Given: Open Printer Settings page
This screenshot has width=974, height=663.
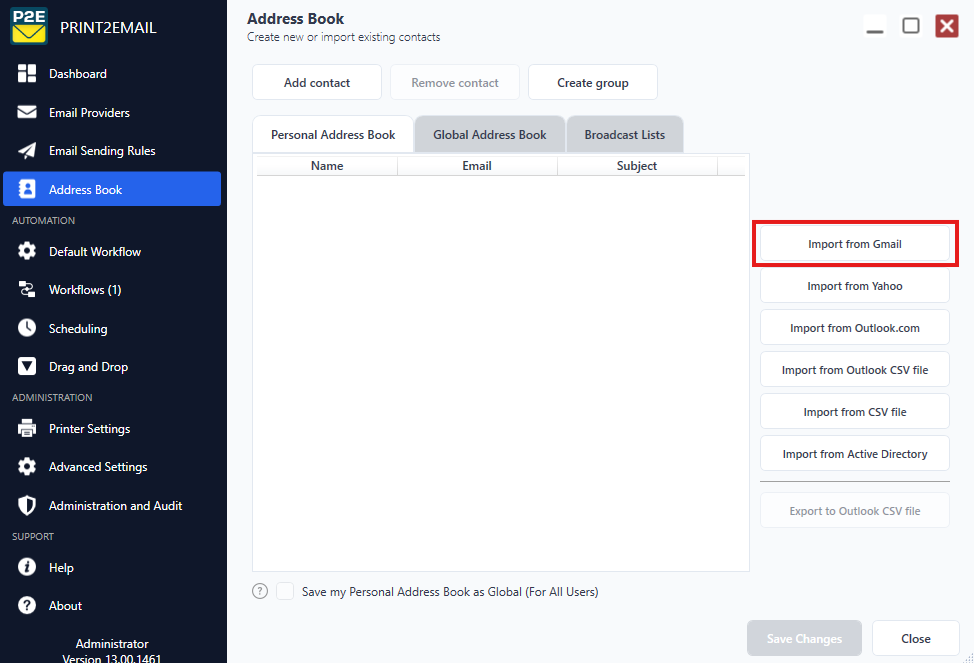Looking at the screenshot, I should tap(112, 429).
